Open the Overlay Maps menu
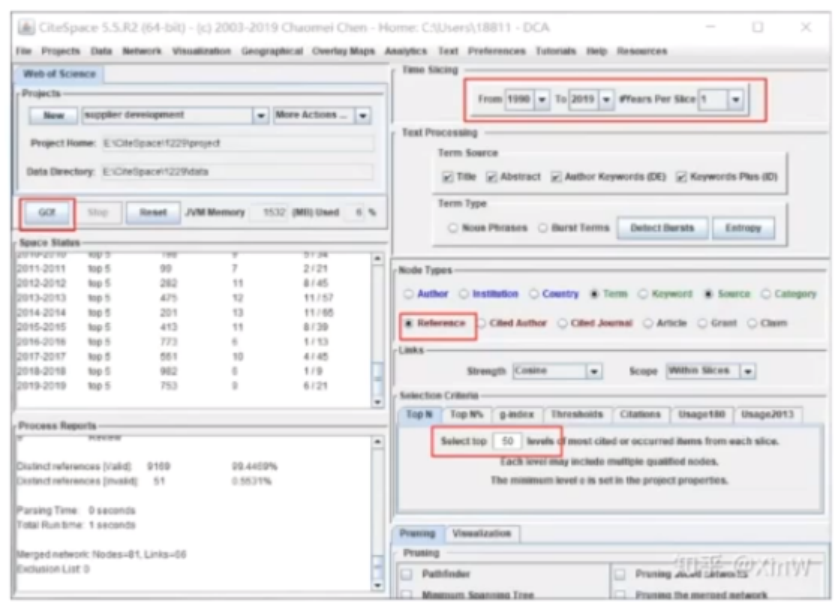836x605 pixels. [x=343, y=51]
